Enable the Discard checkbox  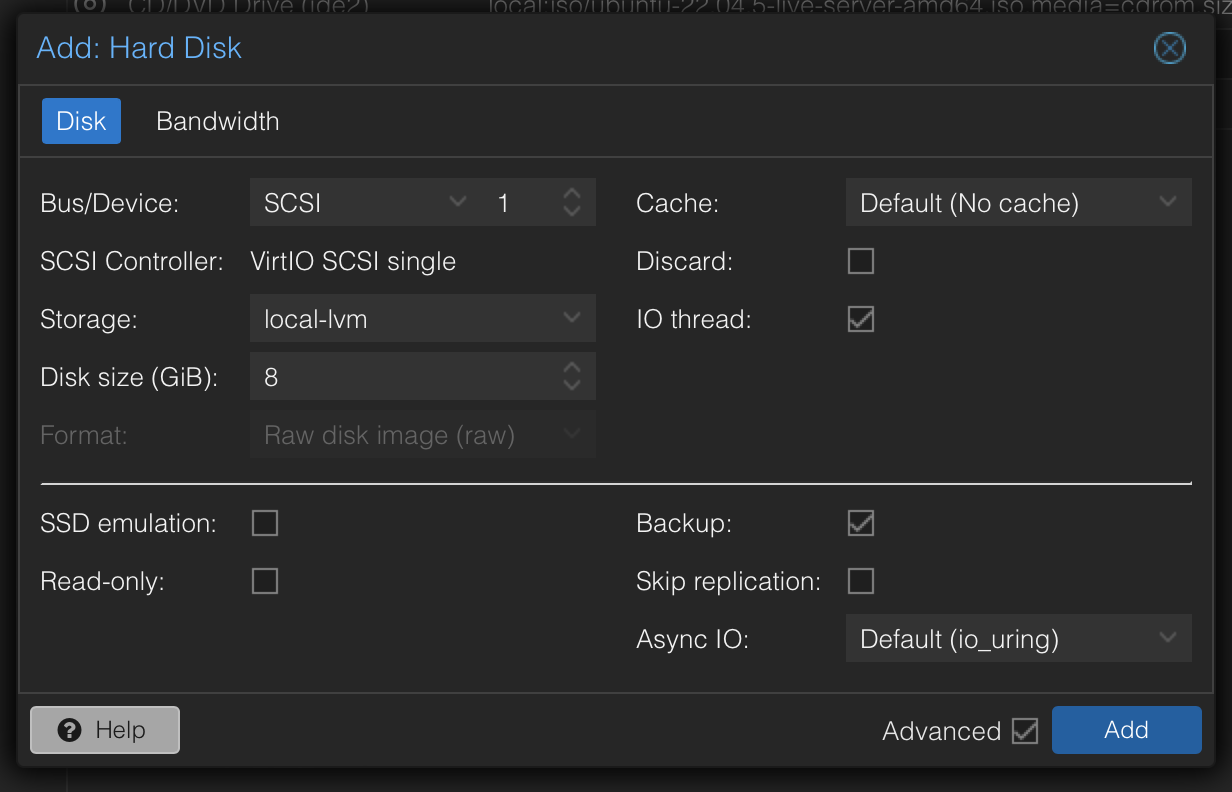coord(860,262)
